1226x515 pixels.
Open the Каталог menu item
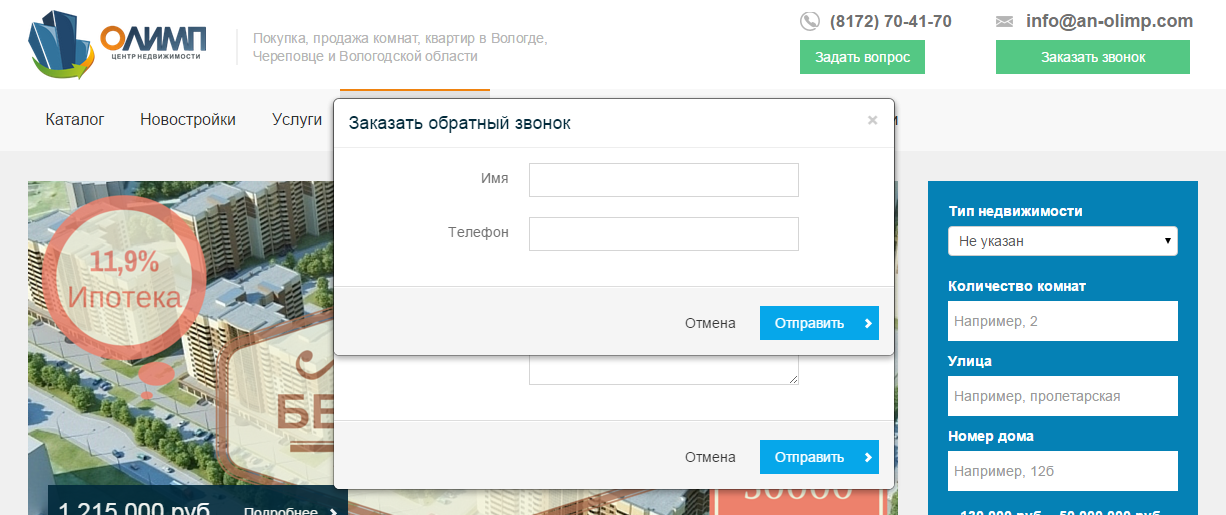[75, 120]
